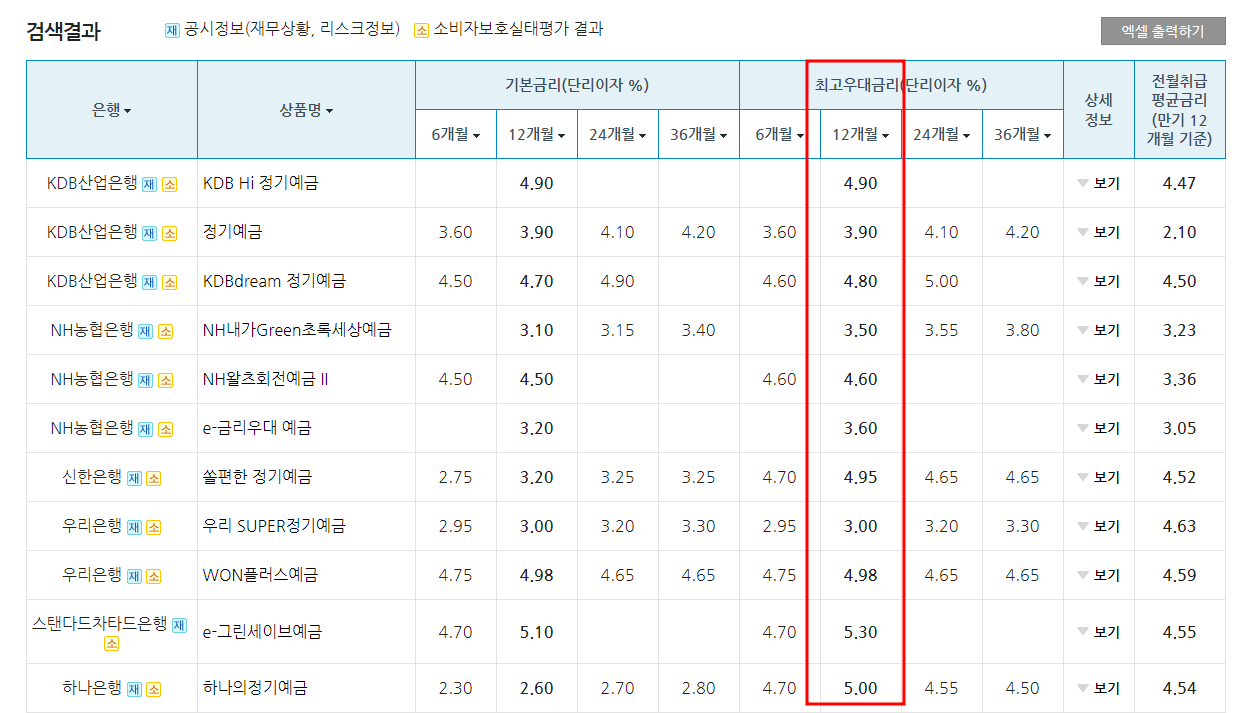1245x713 pixels.
Task: Expand 보기 details for 하나의정기예금
Action: point(1099,689)
